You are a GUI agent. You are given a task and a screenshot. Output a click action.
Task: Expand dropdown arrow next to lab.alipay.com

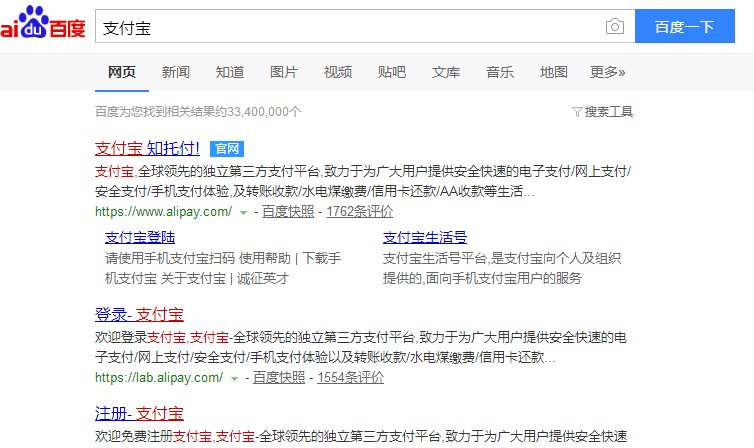coord(234,378)
